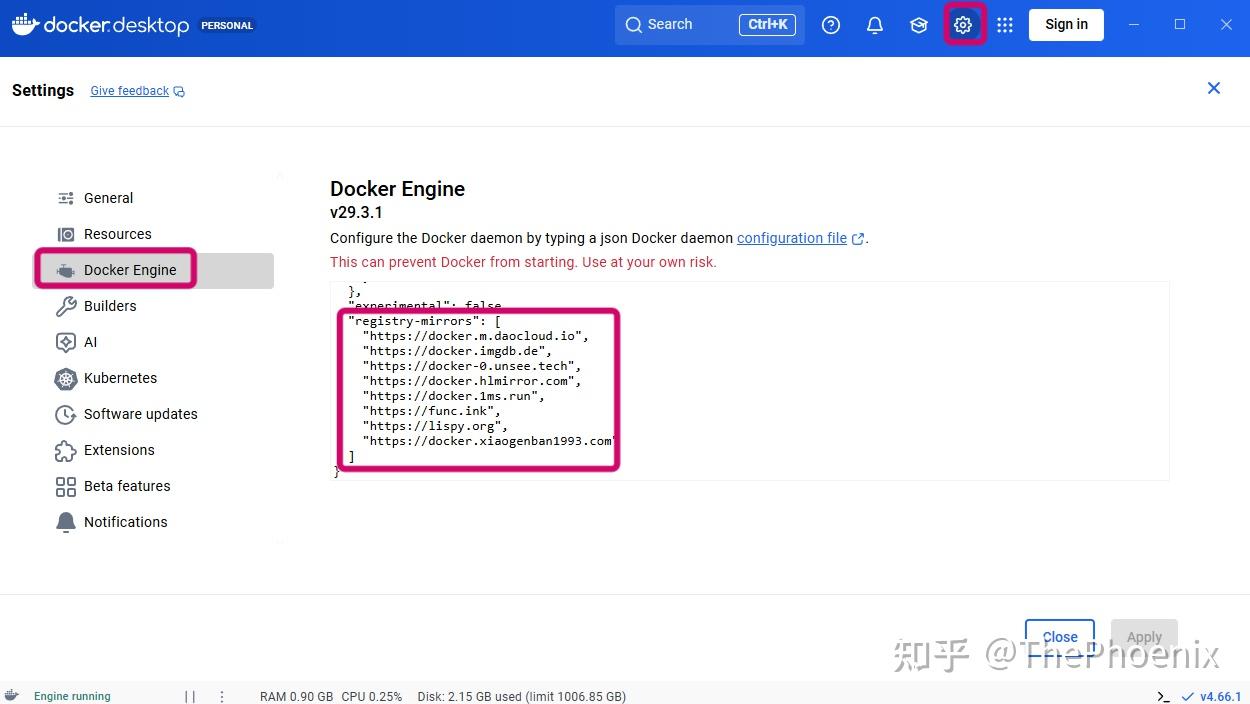Click the CPU 0.25% status entry

point(372,696)
